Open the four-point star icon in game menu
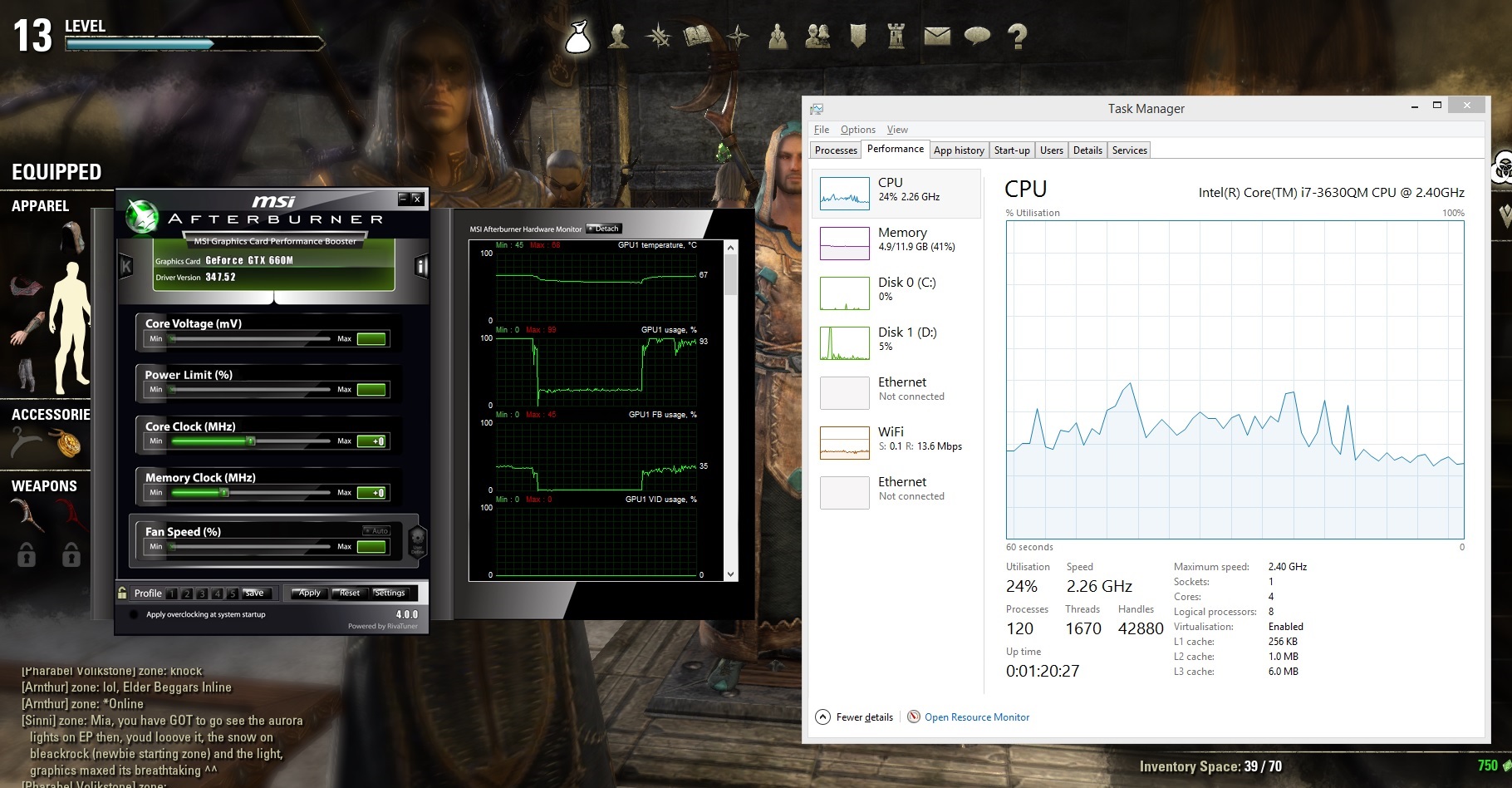The height and width of the screenshot is (788, 1512). point(738,36)
